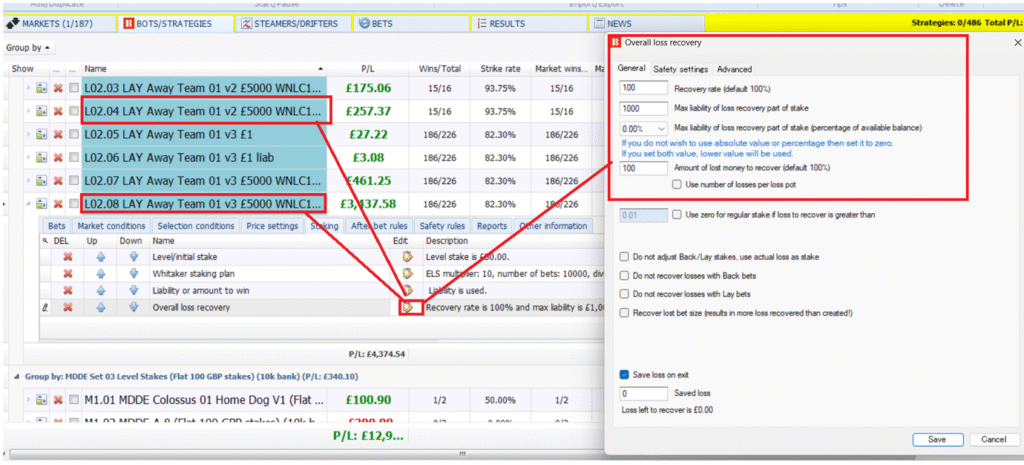Image resolution: width=1024 pixels, height=465 pixels.
Task: Click the strategy icon on the L02.07 row
Action: point(41,181)
